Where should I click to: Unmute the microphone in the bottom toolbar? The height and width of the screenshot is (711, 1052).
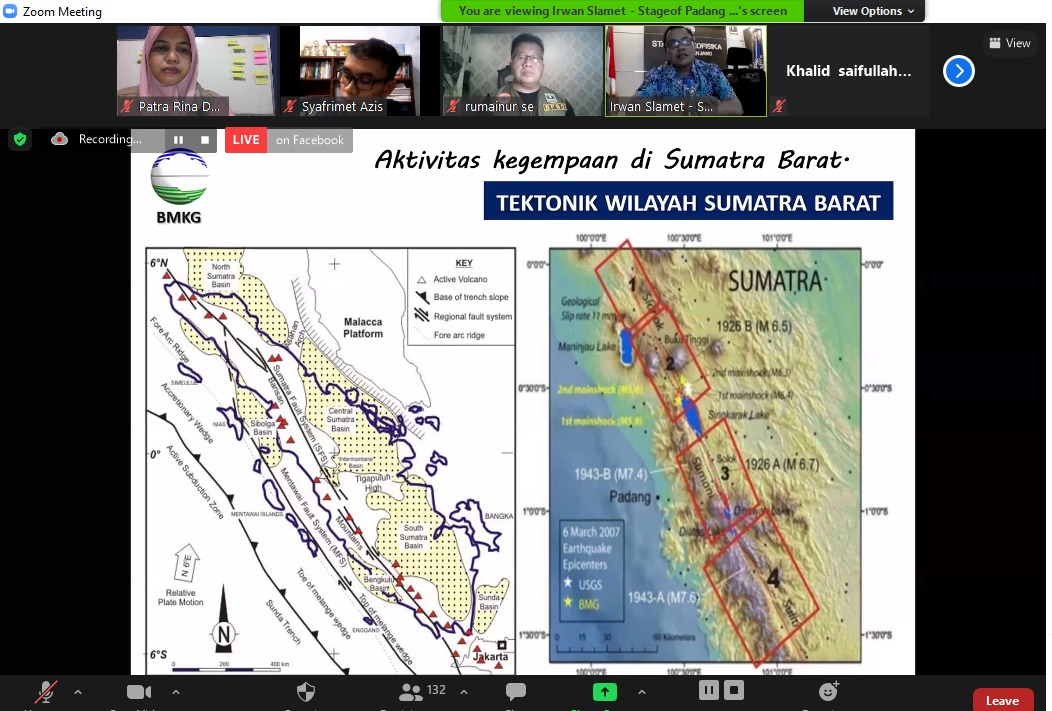[x=46, y=692]
